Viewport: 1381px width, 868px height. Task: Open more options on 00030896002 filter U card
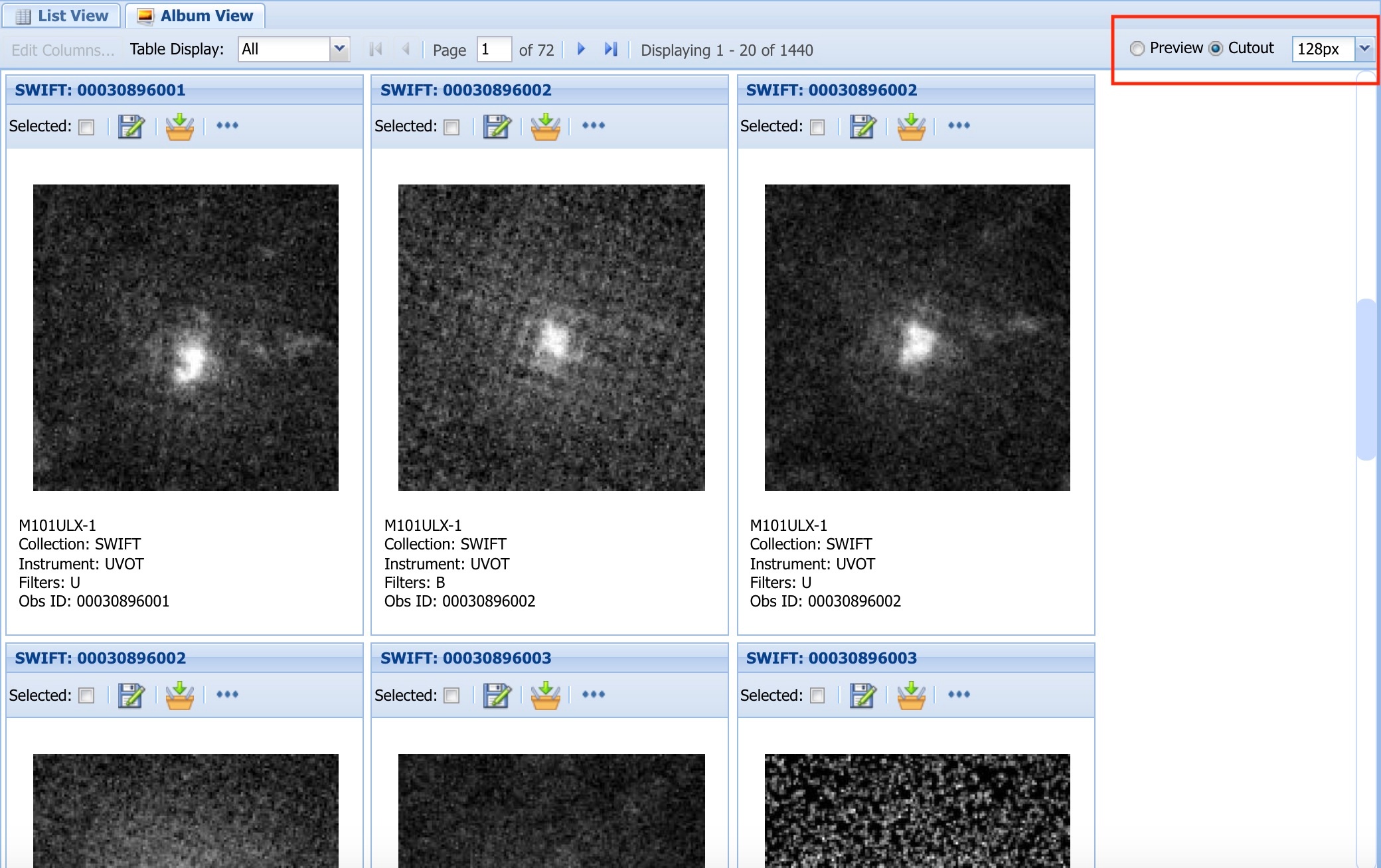click(x=959, y=125)
